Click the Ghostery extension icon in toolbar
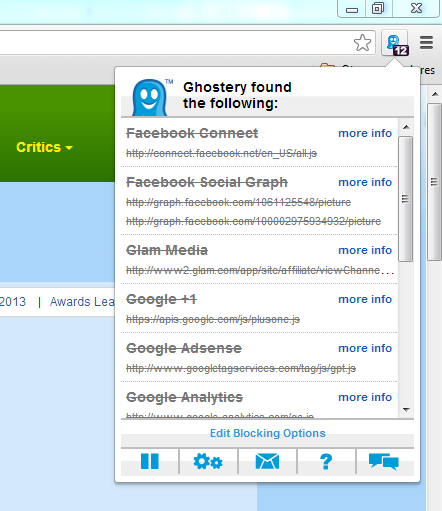442x511 pixels. (395, 43)
